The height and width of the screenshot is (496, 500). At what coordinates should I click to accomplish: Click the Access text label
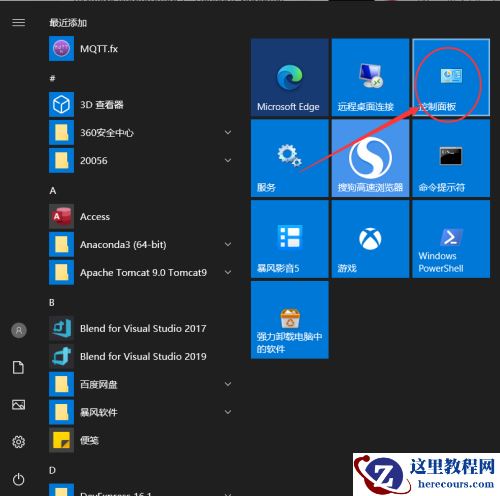pyautogui.click(x=95, y=217)
